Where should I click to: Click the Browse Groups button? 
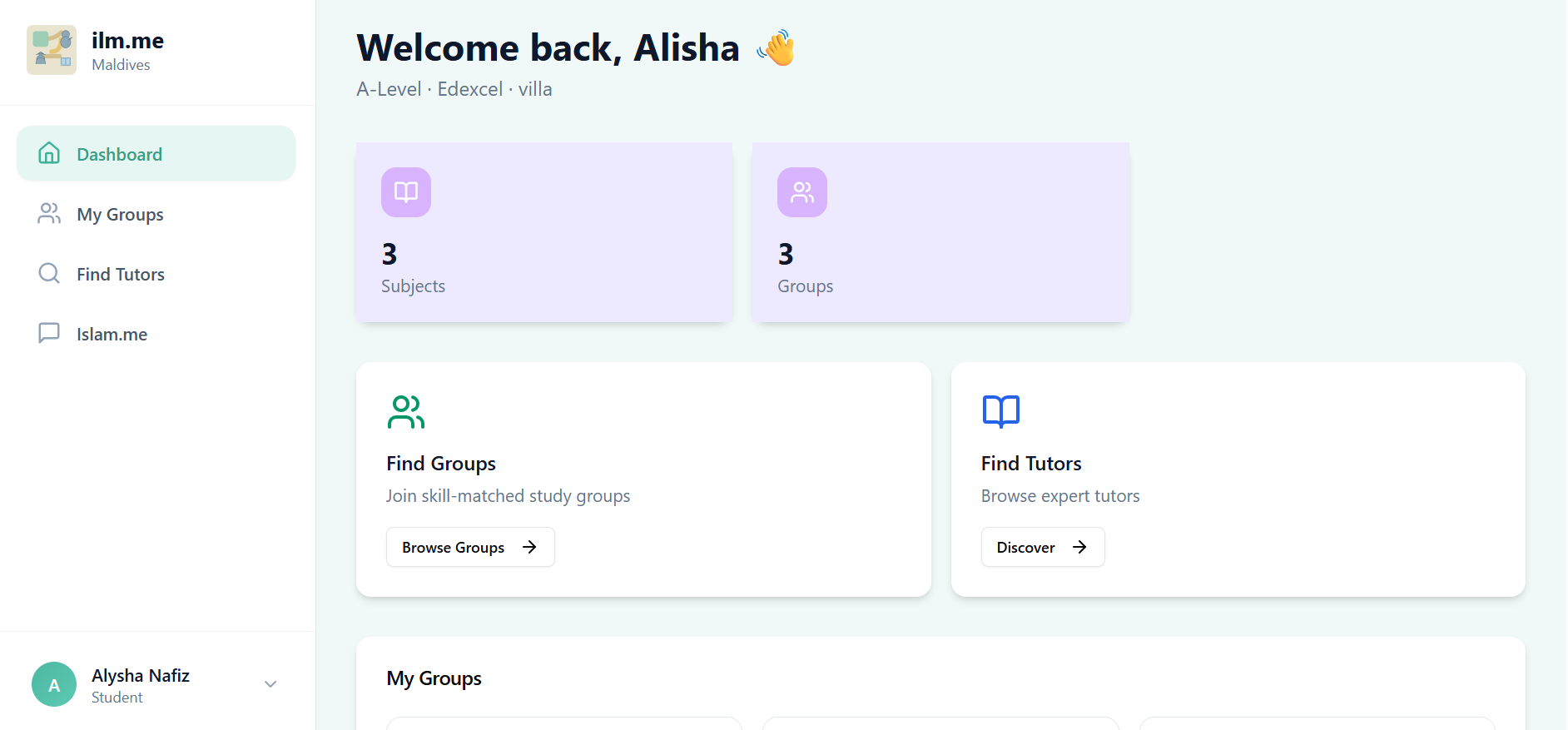(x=469, y=547)
